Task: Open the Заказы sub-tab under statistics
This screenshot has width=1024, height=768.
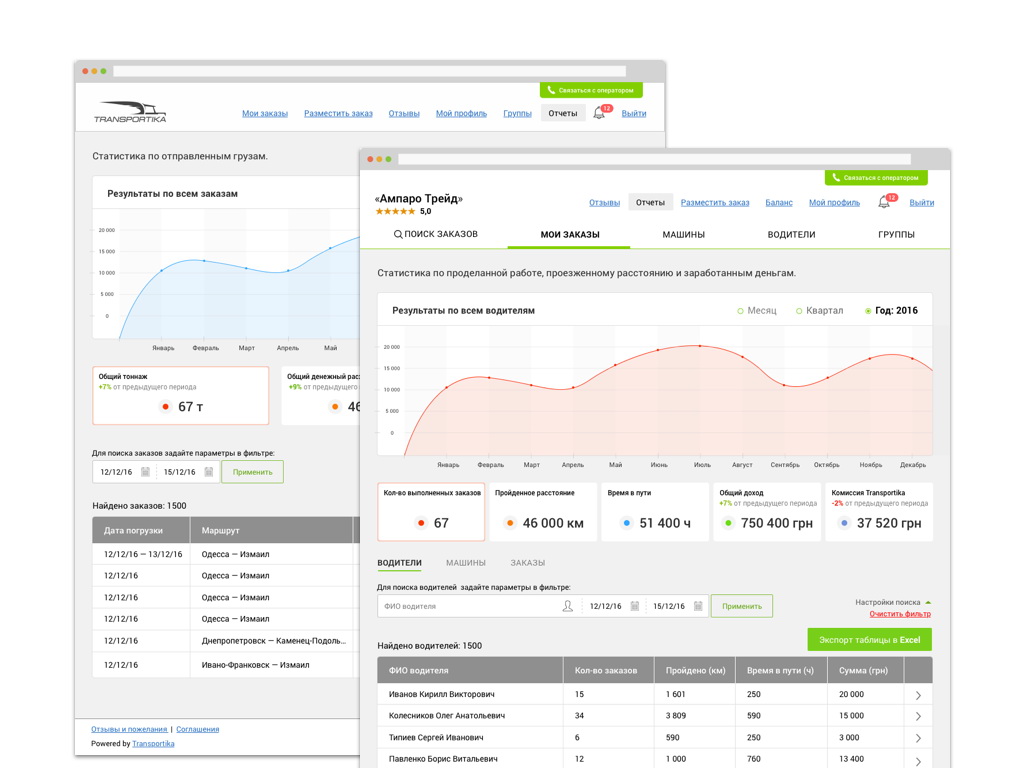Action: [x=527, y=563]
